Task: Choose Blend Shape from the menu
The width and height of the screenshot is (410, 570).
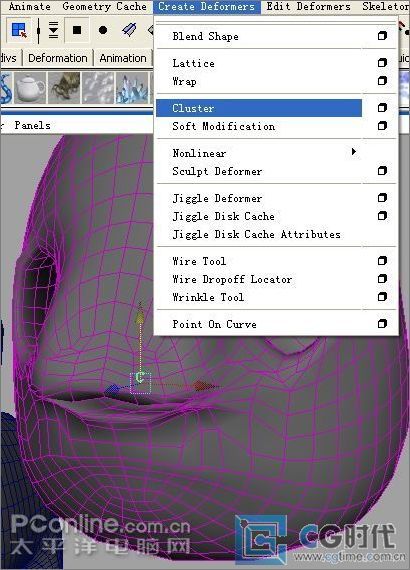Action: [205, 36]
